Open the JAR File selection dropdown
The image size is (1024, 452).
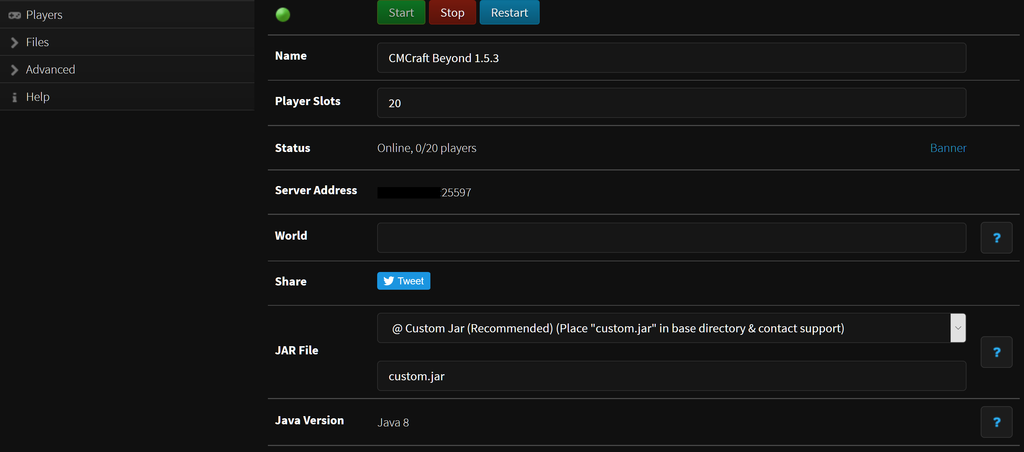(671, 328)
